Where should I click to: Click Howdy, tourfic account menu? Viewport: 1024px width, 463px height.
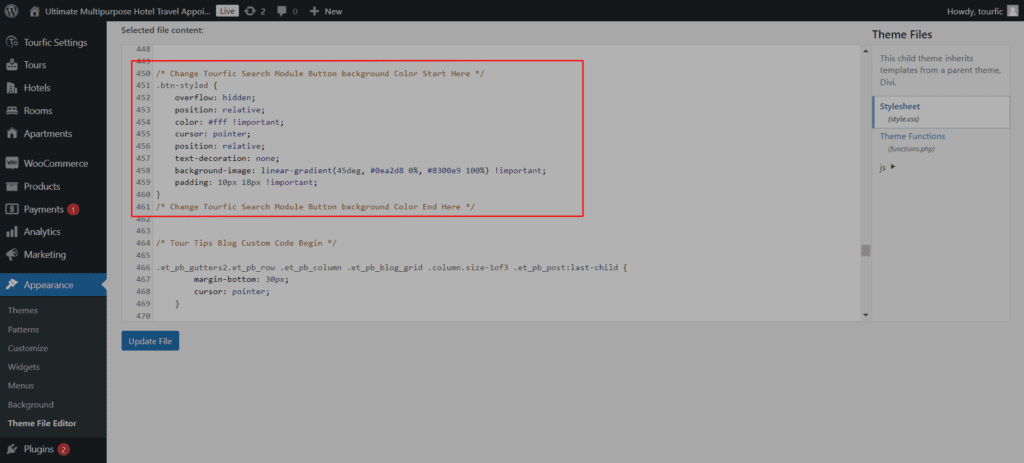pyautogui.click(x=984, y=11)
